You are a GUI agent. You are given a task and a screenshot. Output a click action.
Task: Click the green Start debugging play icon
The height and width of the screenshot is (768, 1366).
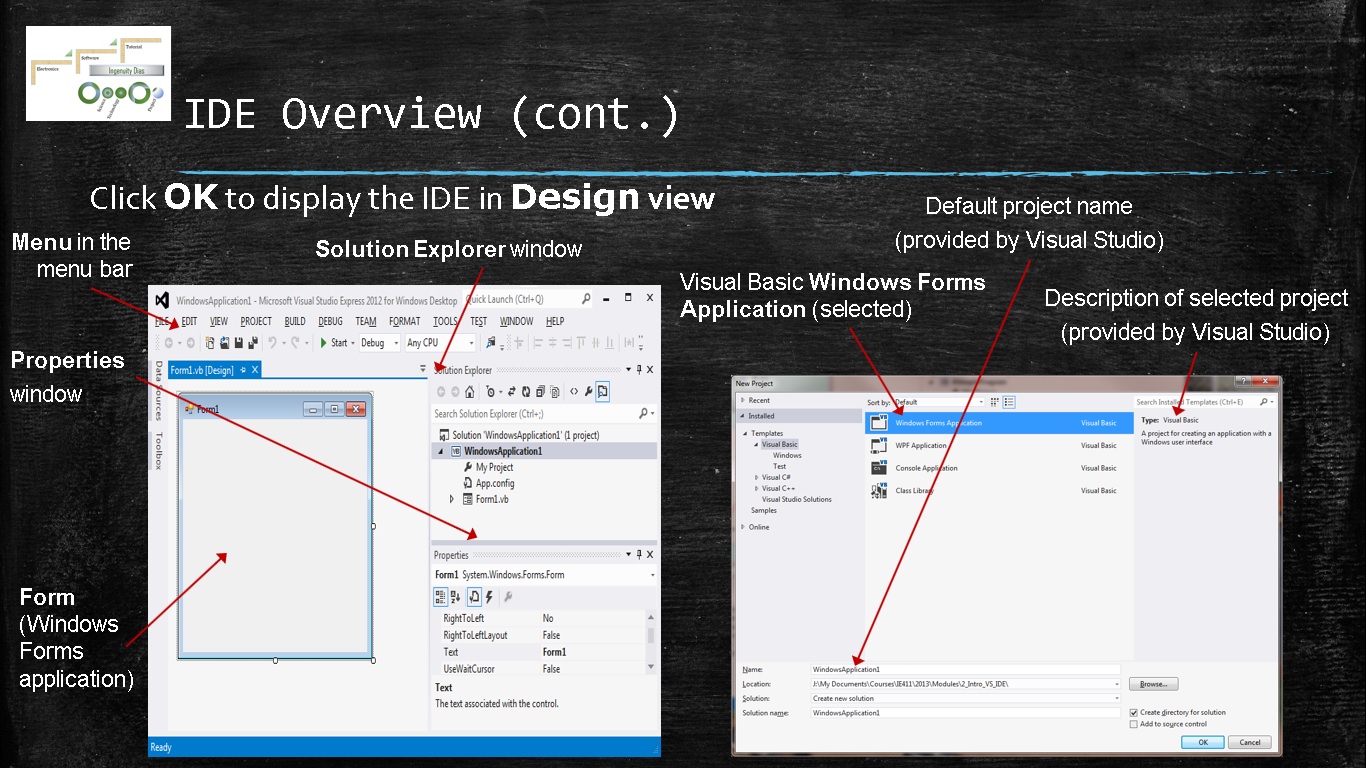tap(323, 343)
